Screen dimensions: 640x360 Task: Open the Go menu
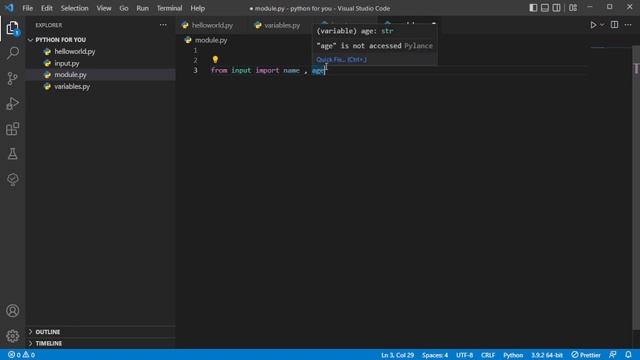click(x=124, y=8)
